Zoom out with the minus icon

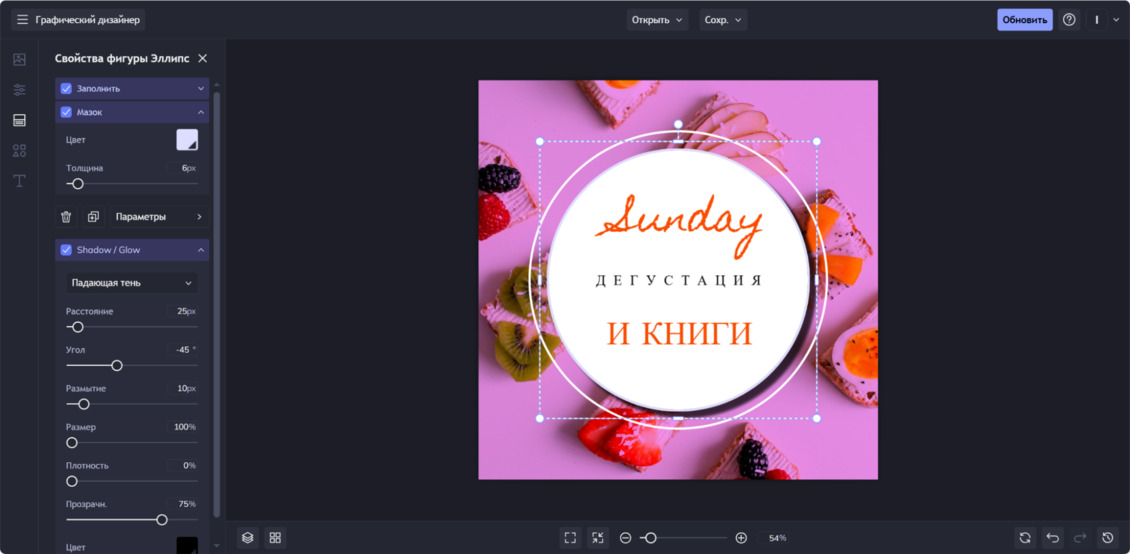pos(626,538)
